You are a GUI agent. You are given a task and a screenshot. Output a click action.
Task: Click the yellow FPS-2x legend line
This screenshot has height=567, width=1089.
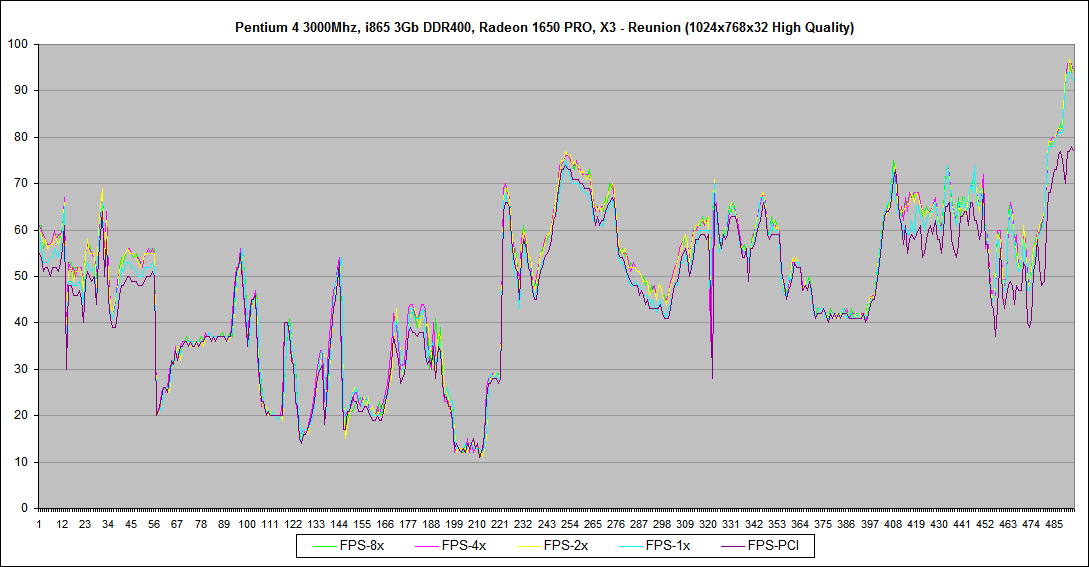click(x=529, y=546)
